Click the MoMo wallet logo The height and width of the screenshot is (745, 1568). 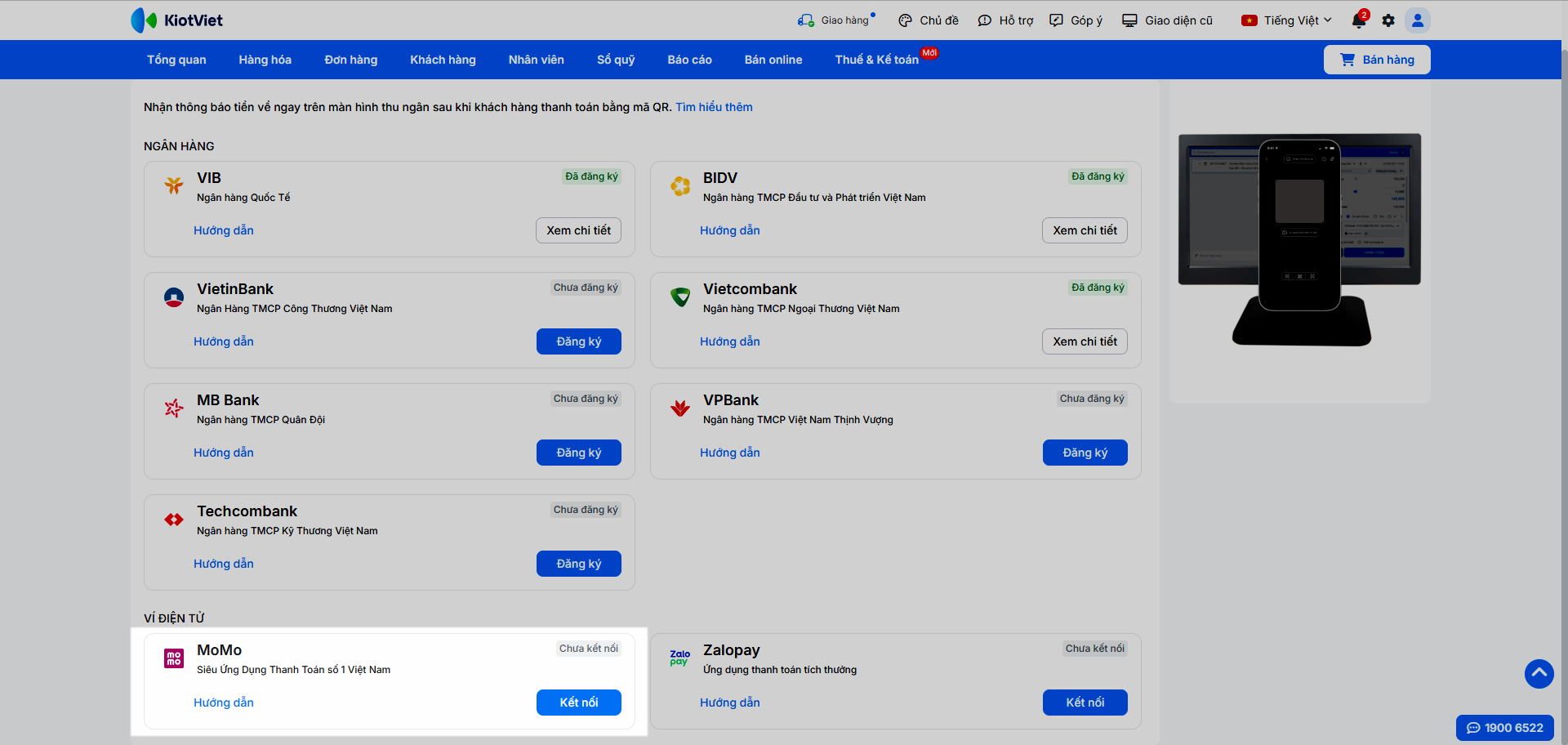pos(174,658)
